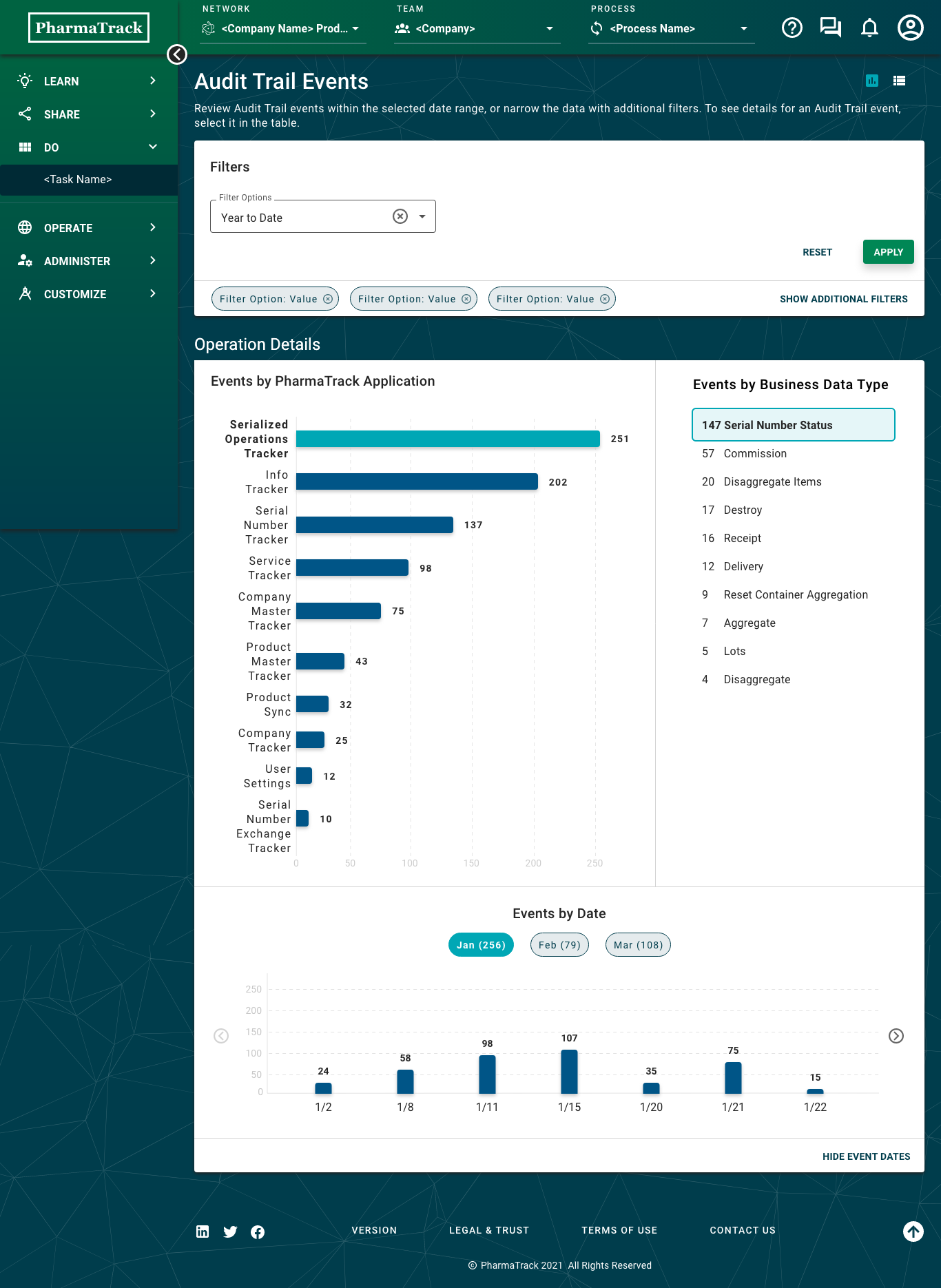Remove the second Filter Option chip
This screenshot has height=1288, width=941.
pyautogui.click(x=466, y=299)
